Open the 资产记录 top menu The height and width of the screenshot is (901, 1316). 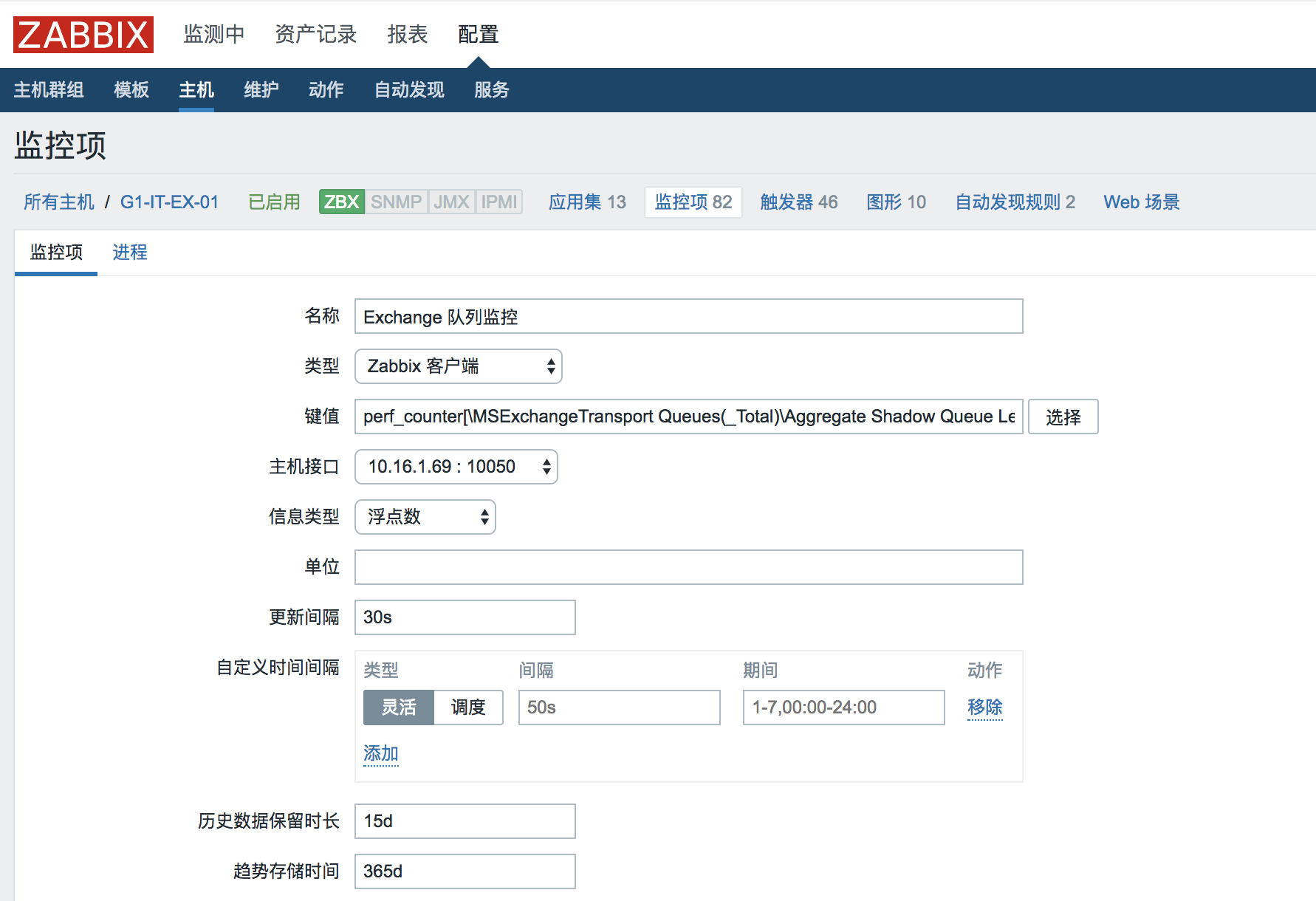point(316,34)
